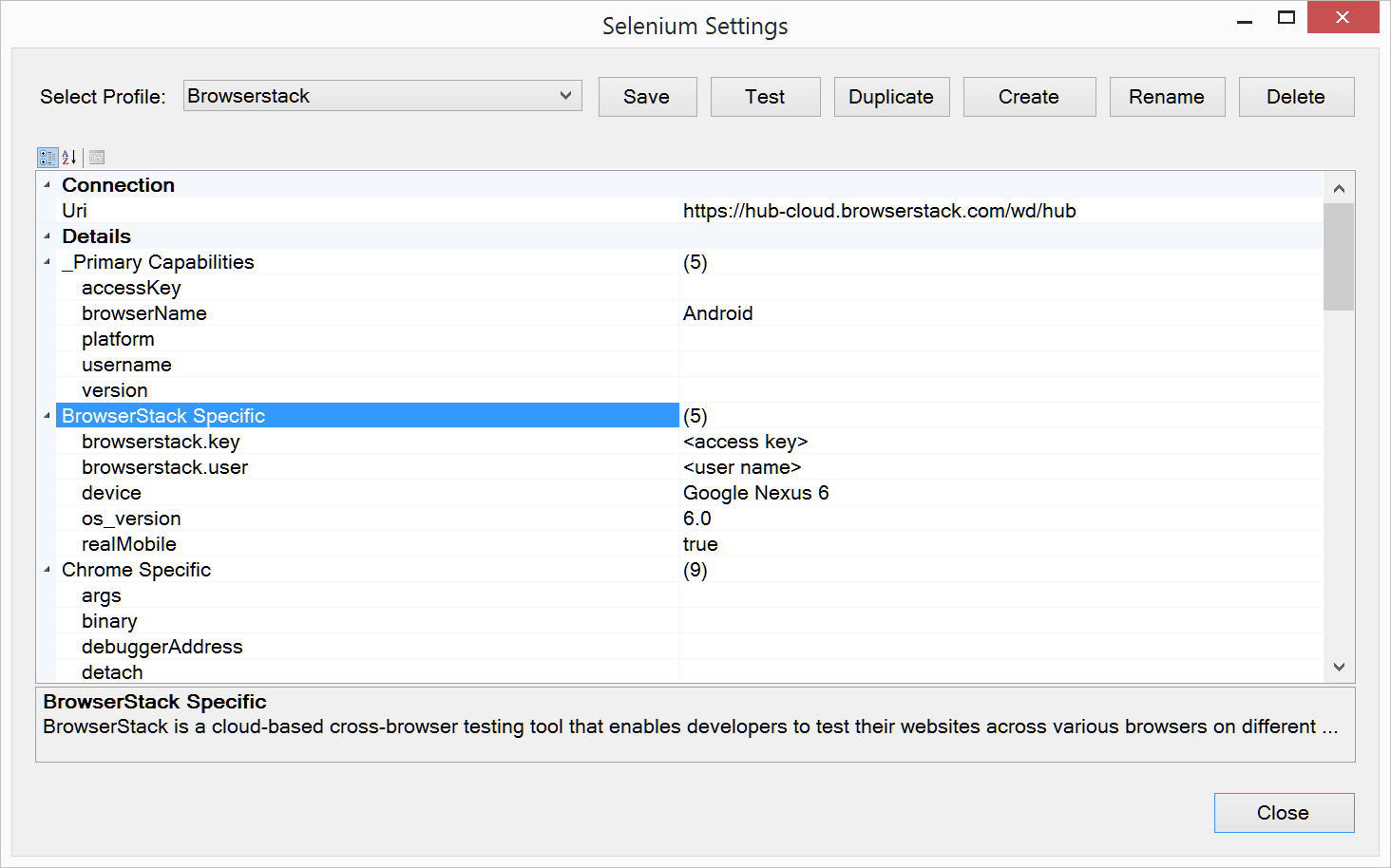1391x868 pixels.
Task: Delete the selected profile
Action: point(1296,97)
